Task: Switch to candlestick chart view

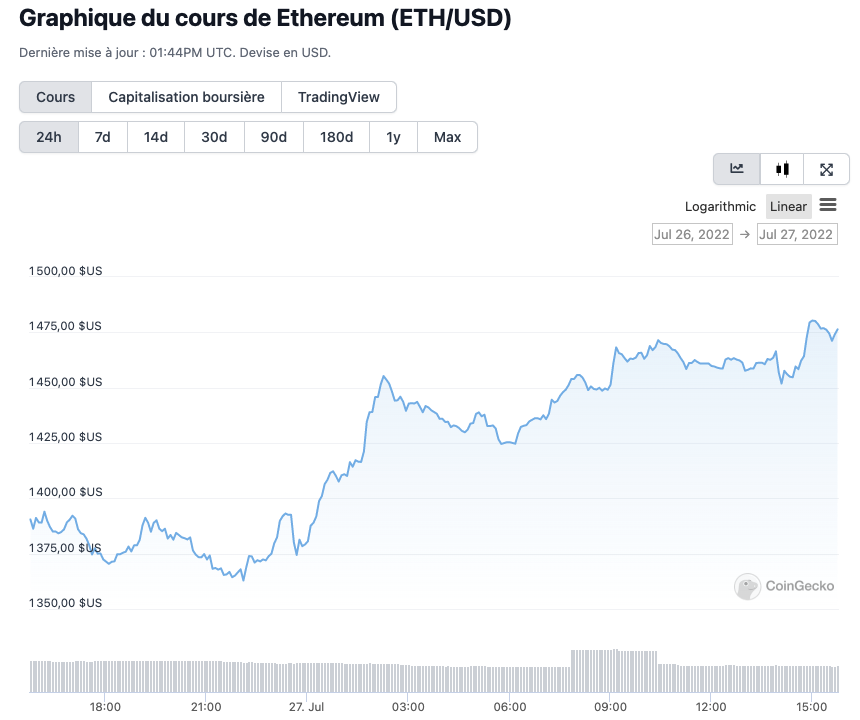Action: (x=782, y=169)
